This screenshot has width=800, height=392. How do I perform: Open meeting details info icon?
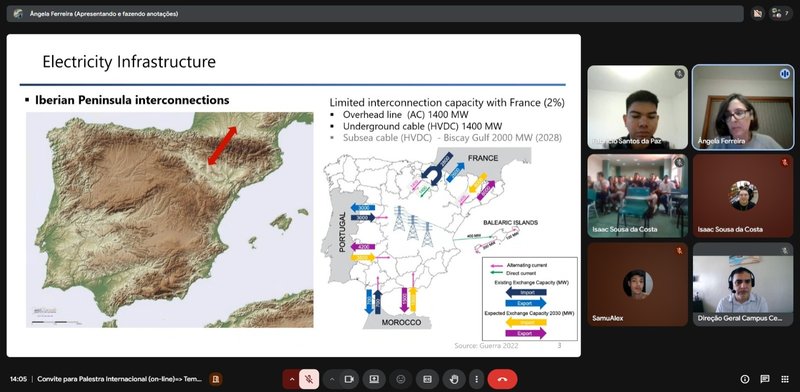click(744, 379)
